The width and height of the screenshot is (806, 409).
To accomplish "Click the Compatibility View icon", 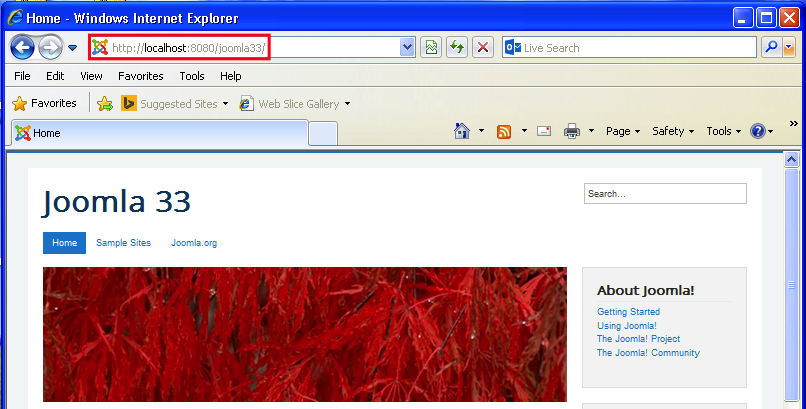I will click(431, 48).
